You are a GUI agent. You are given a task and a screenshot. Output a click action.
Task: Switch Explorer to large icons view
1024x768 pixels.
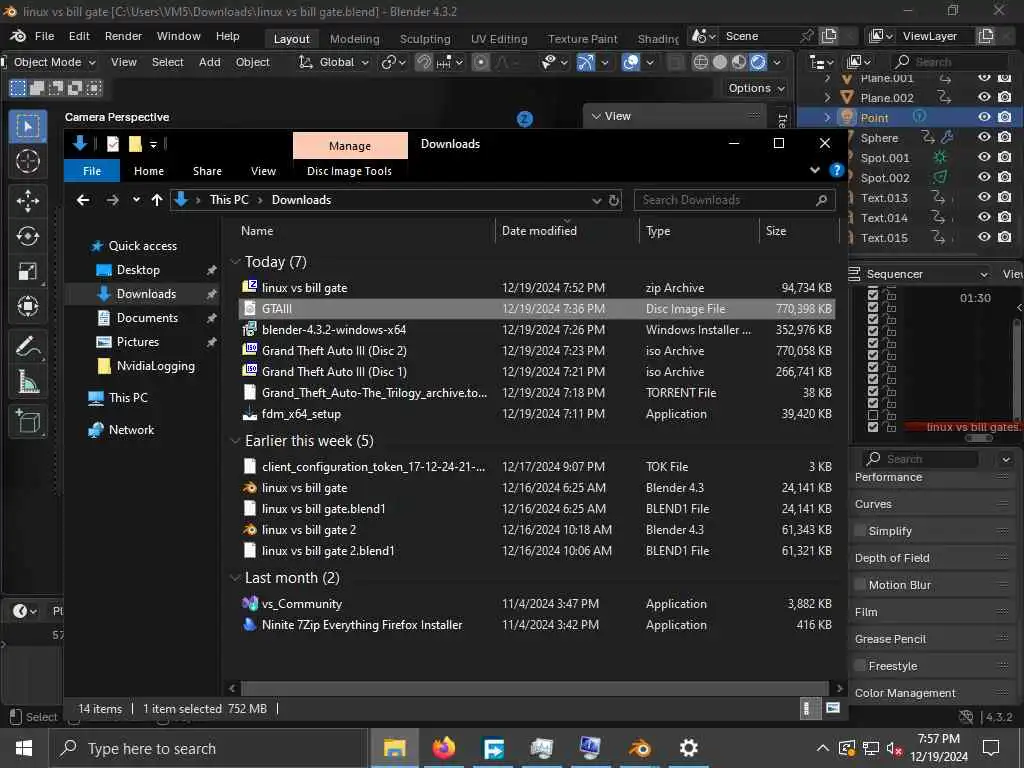(x=833, y=709)
